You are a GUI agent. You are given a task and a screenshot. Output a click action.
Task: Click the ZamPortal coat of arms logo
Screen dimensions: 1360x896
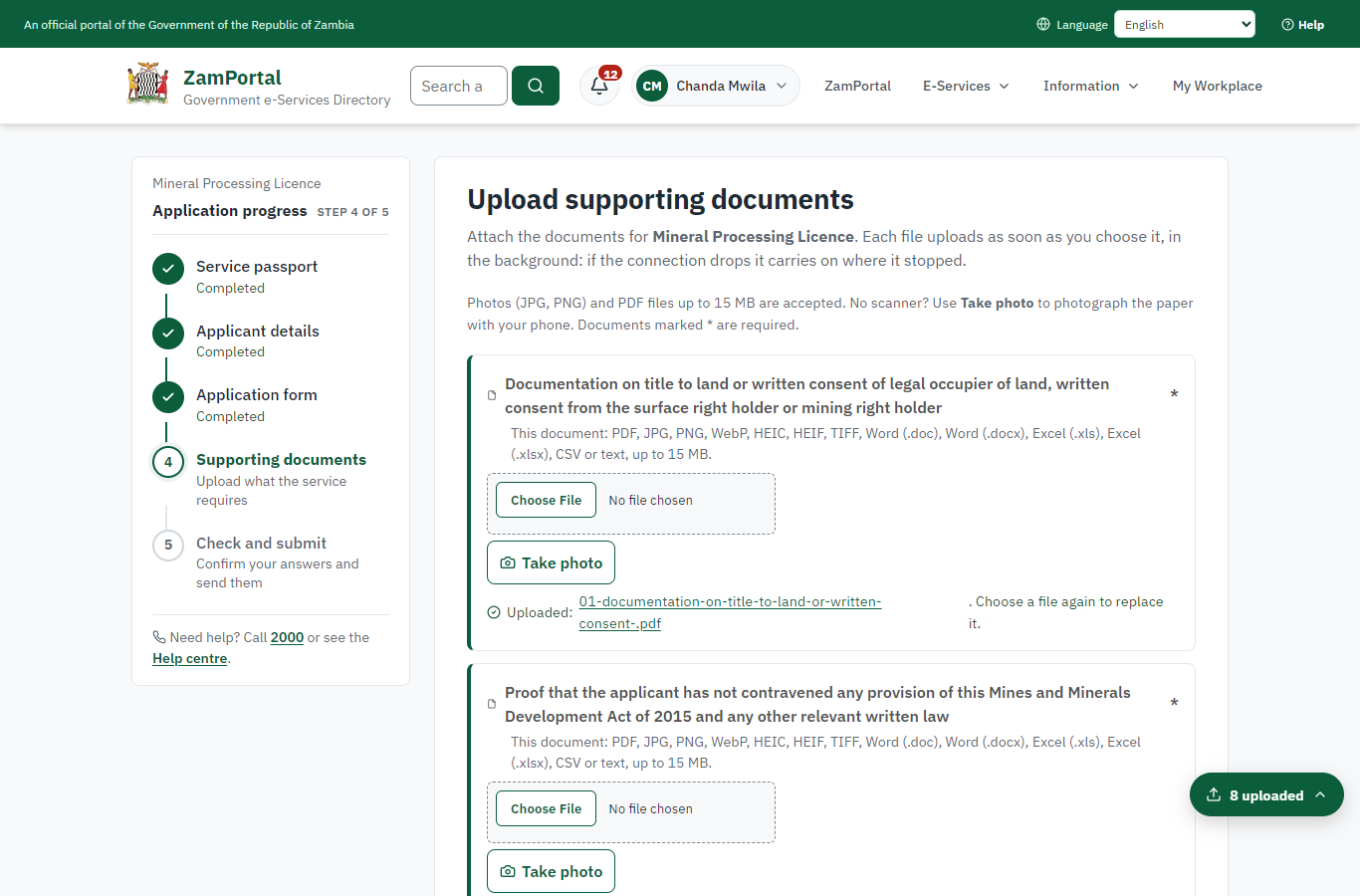148,85
